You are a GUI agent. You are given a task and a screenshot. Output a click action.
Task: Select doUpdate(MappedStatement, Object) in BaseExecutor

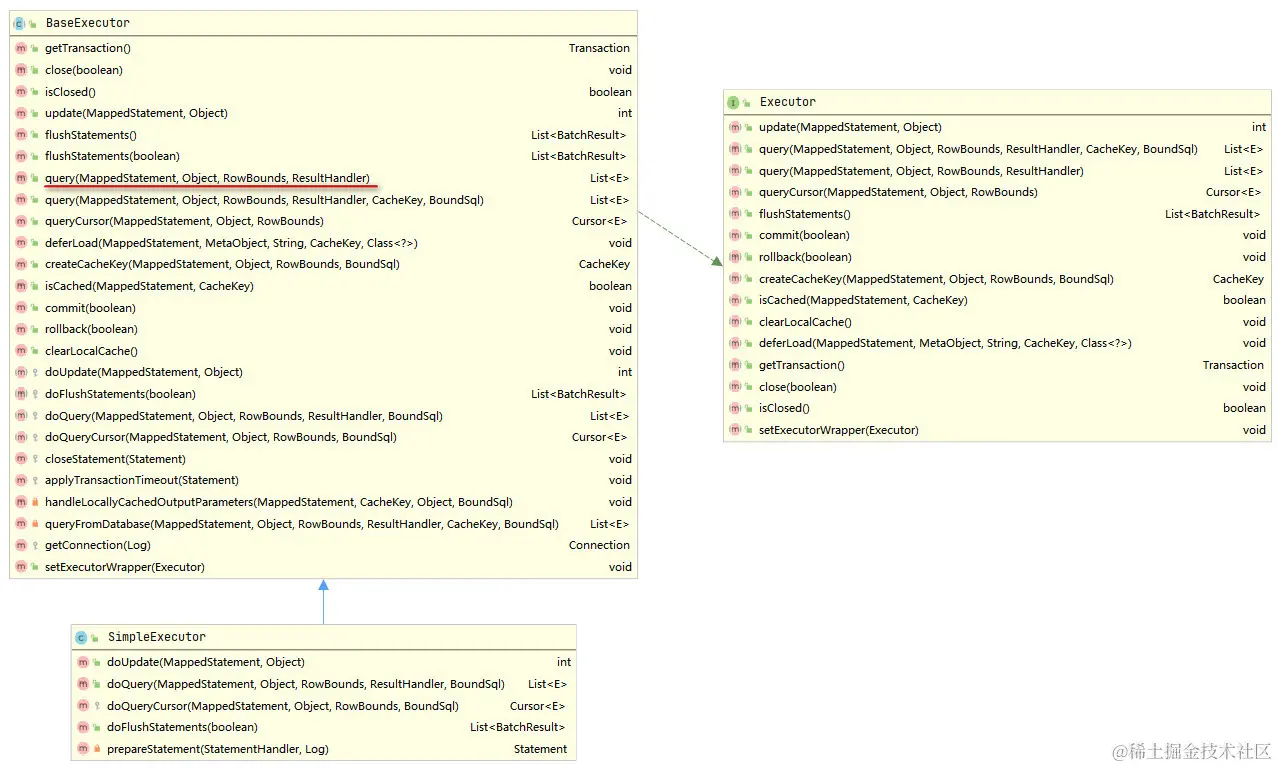(144, 372)
